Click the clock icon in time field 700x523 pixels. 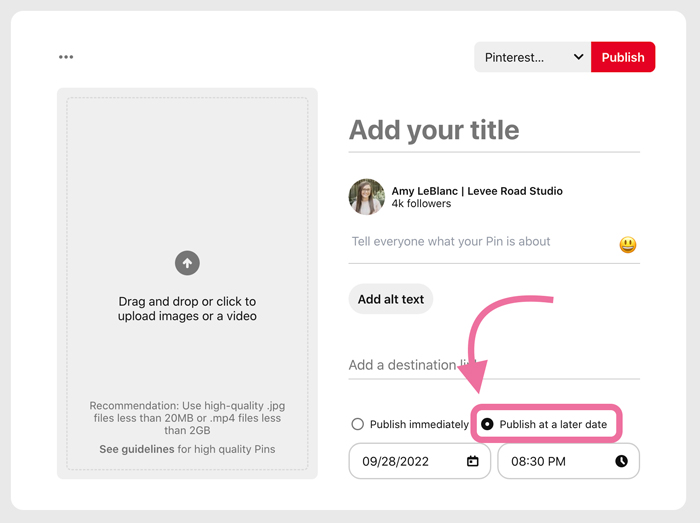click(621, 461)
